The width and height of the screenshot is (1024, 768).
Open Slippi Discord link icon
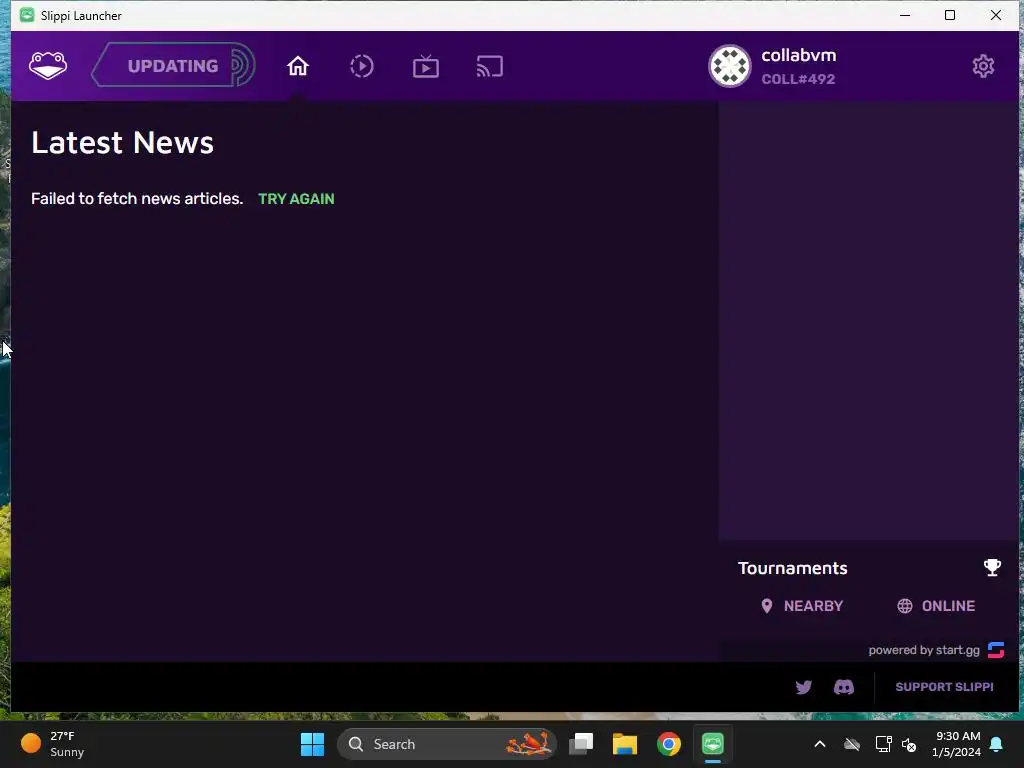pos(844,687)
